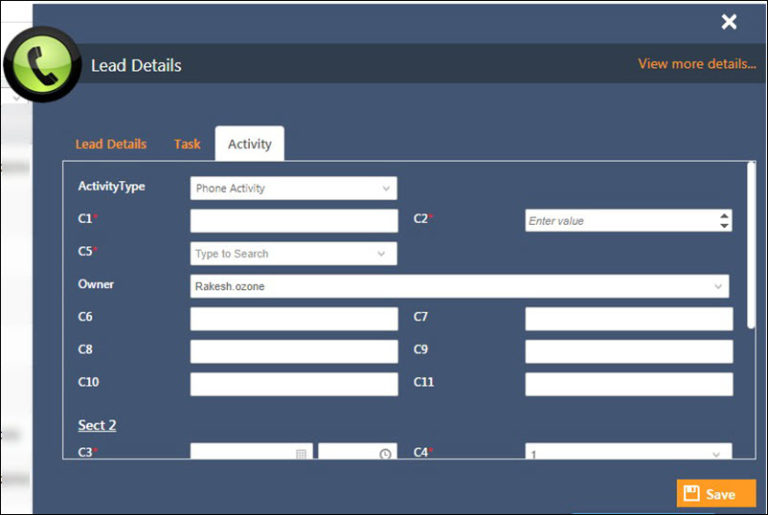The height and width of the screenshot is (515, 768).
Task: Open the C3 clock time picker icon
Action: pyautogui.click(x=385, y=454)
